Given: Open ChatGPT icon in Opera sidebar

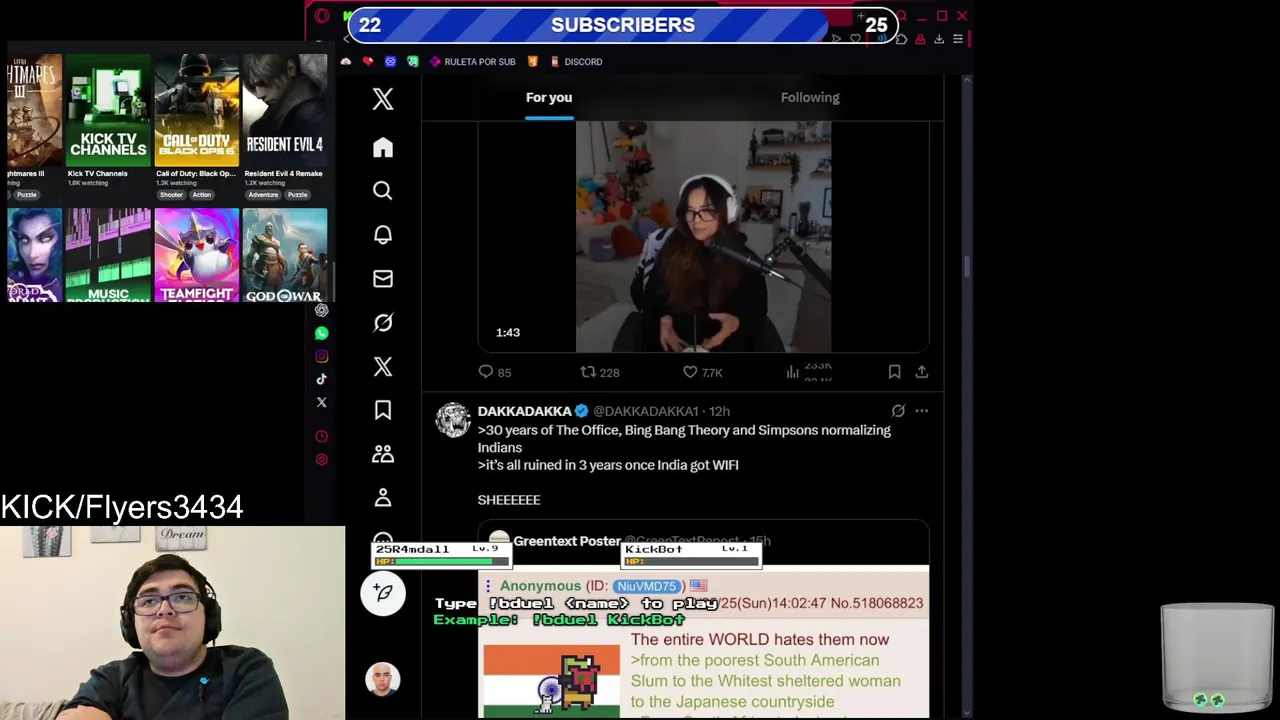Looking at the screenshot, I should (322, 310).
